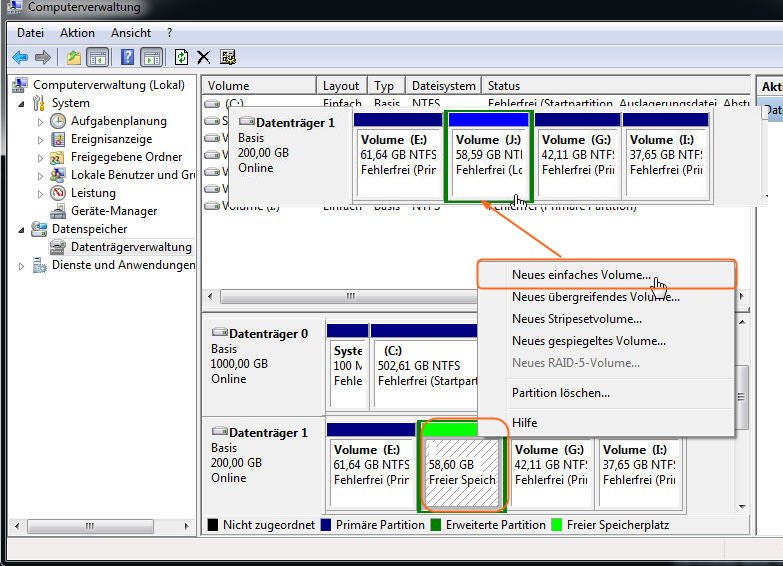Click the Ereignisanzeige icon in tree

click(x=58, y=139)
